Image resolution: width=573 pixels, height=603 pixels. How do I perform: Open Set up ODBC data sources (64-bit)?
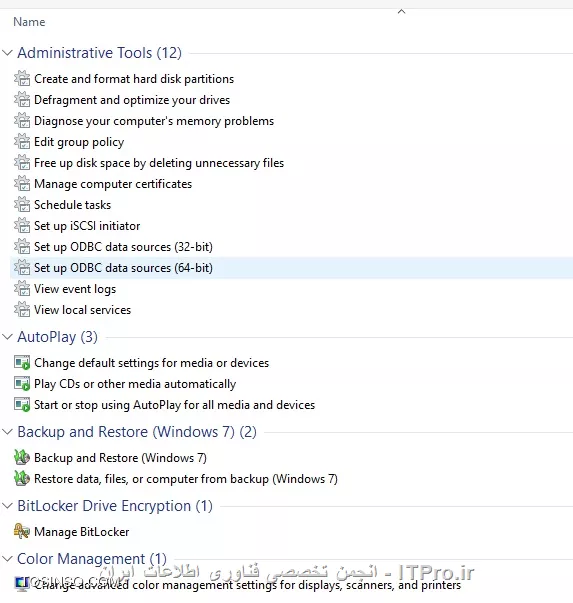click(x=123, y=268)
